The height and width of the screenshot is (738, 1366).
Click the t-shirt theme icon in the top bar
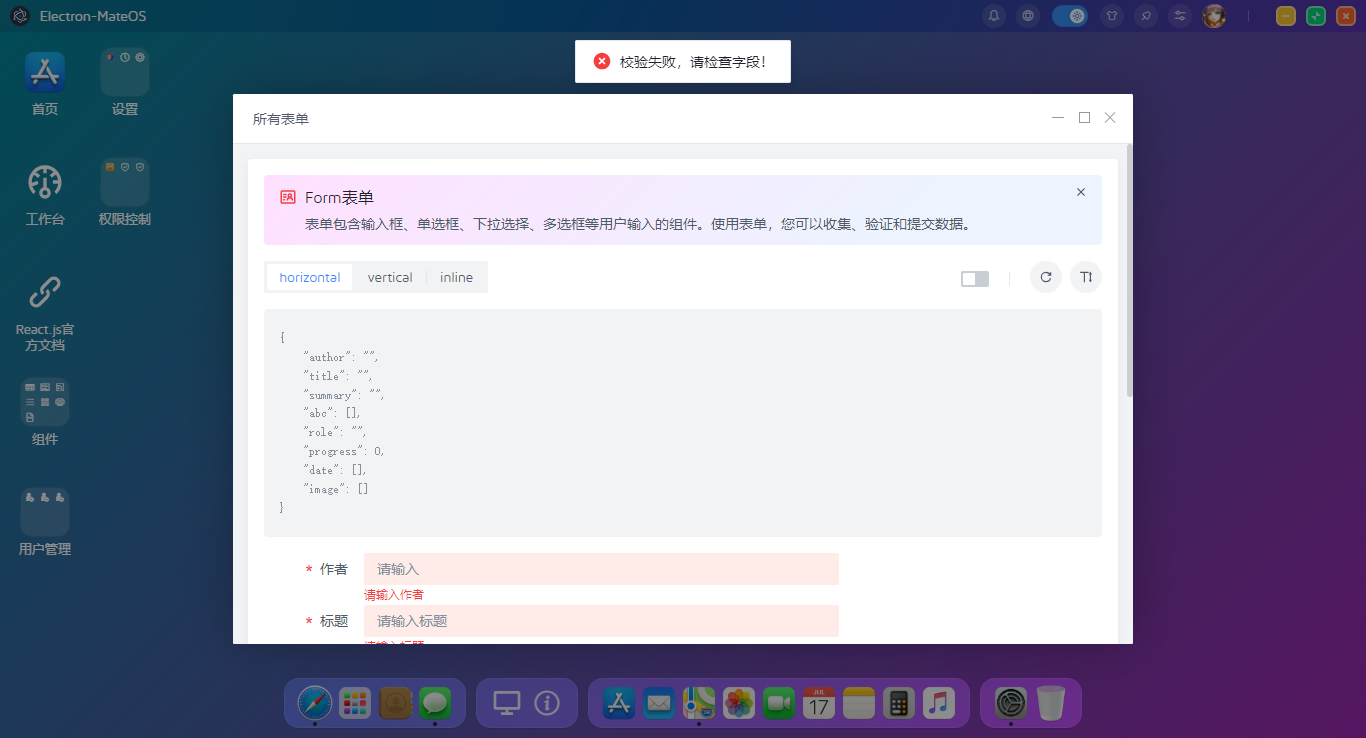1112,16
